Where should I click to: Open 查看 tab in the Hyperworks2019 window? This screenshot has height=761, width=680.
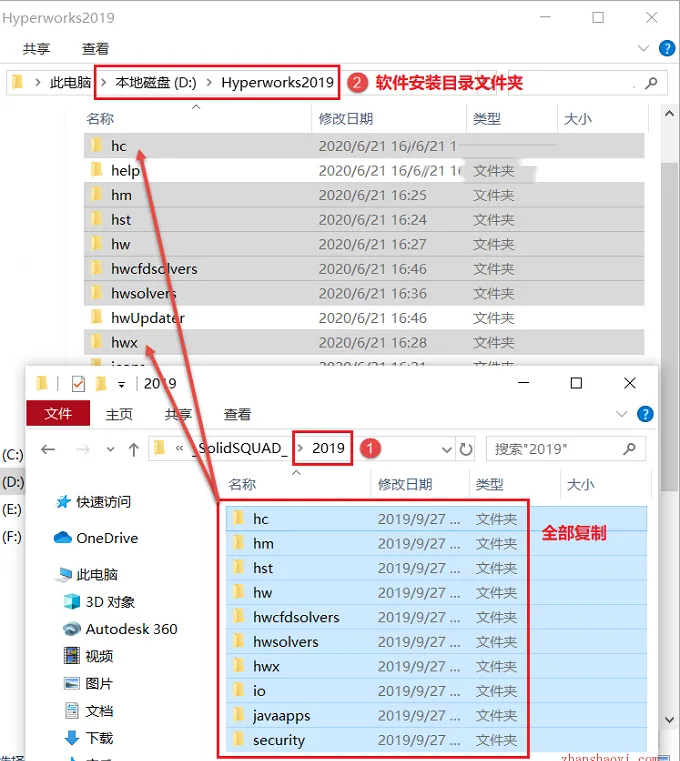pos(95,49)
